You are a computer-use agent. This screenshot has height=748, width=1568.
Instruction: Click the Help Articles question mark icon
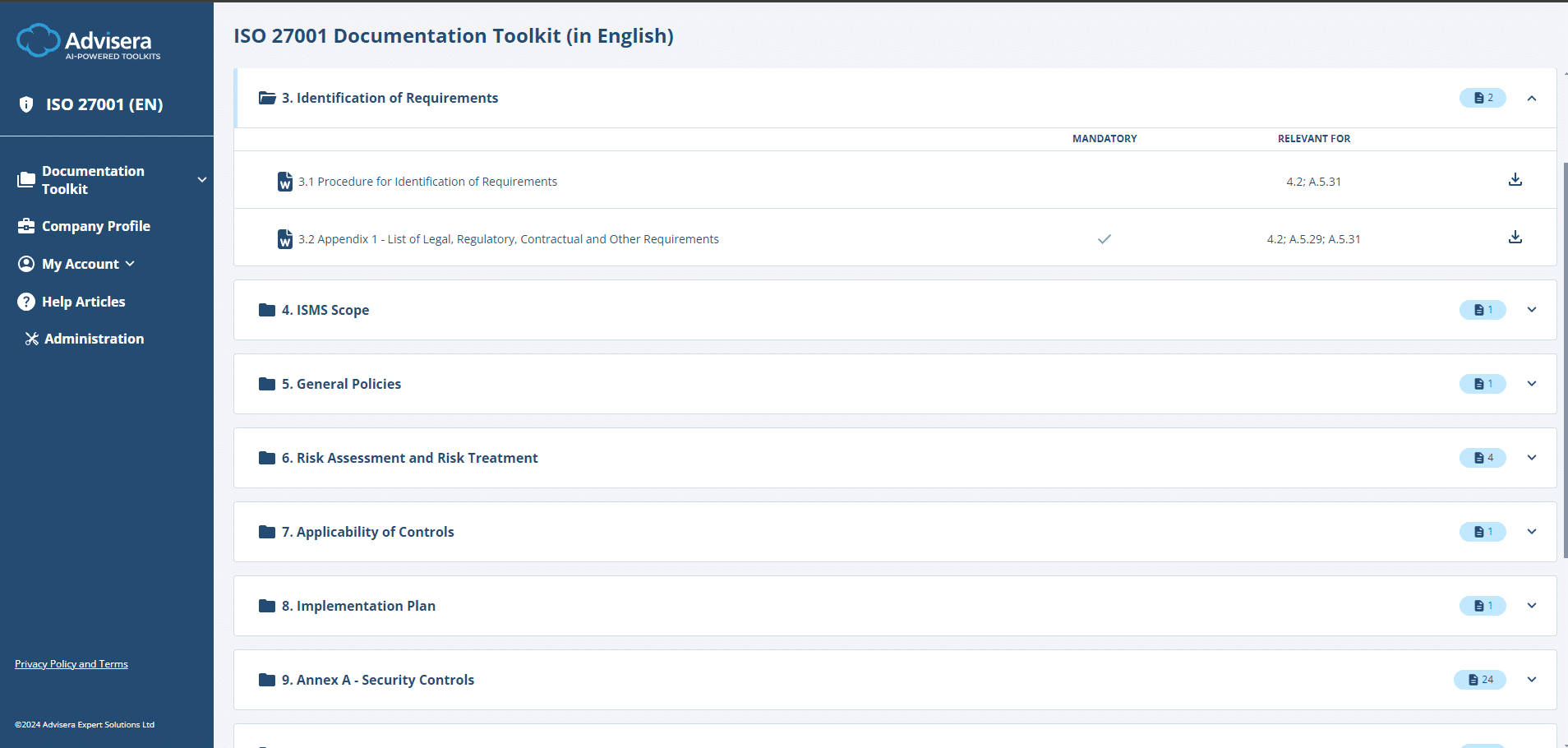tap(26, 302)
